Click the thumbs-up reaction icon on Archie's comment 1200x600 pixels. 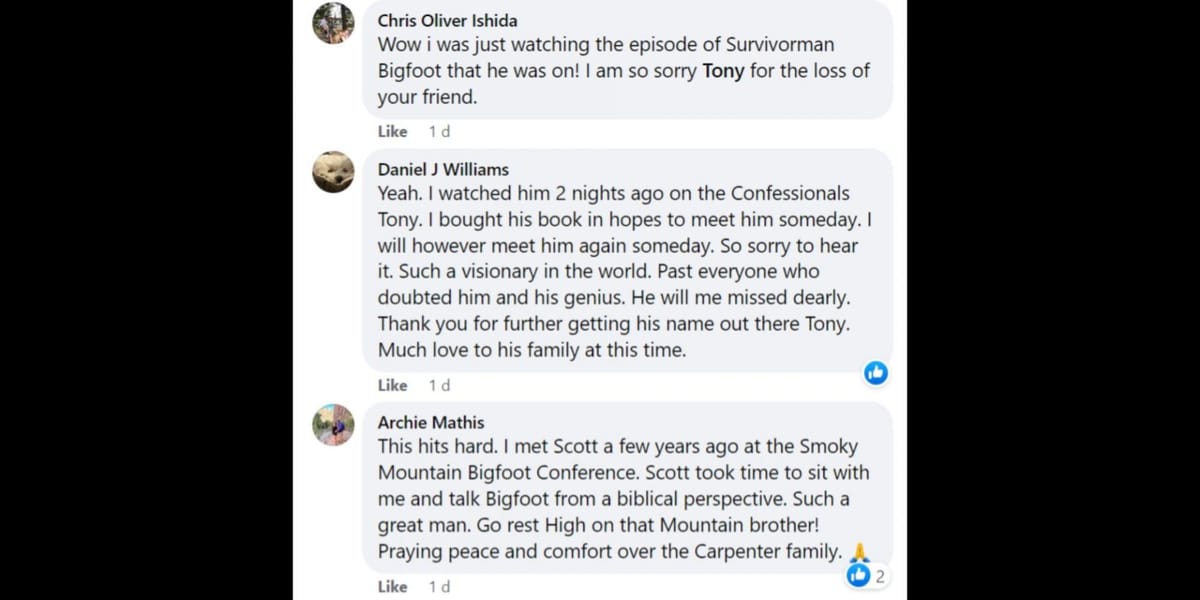[x=858, y=575]
